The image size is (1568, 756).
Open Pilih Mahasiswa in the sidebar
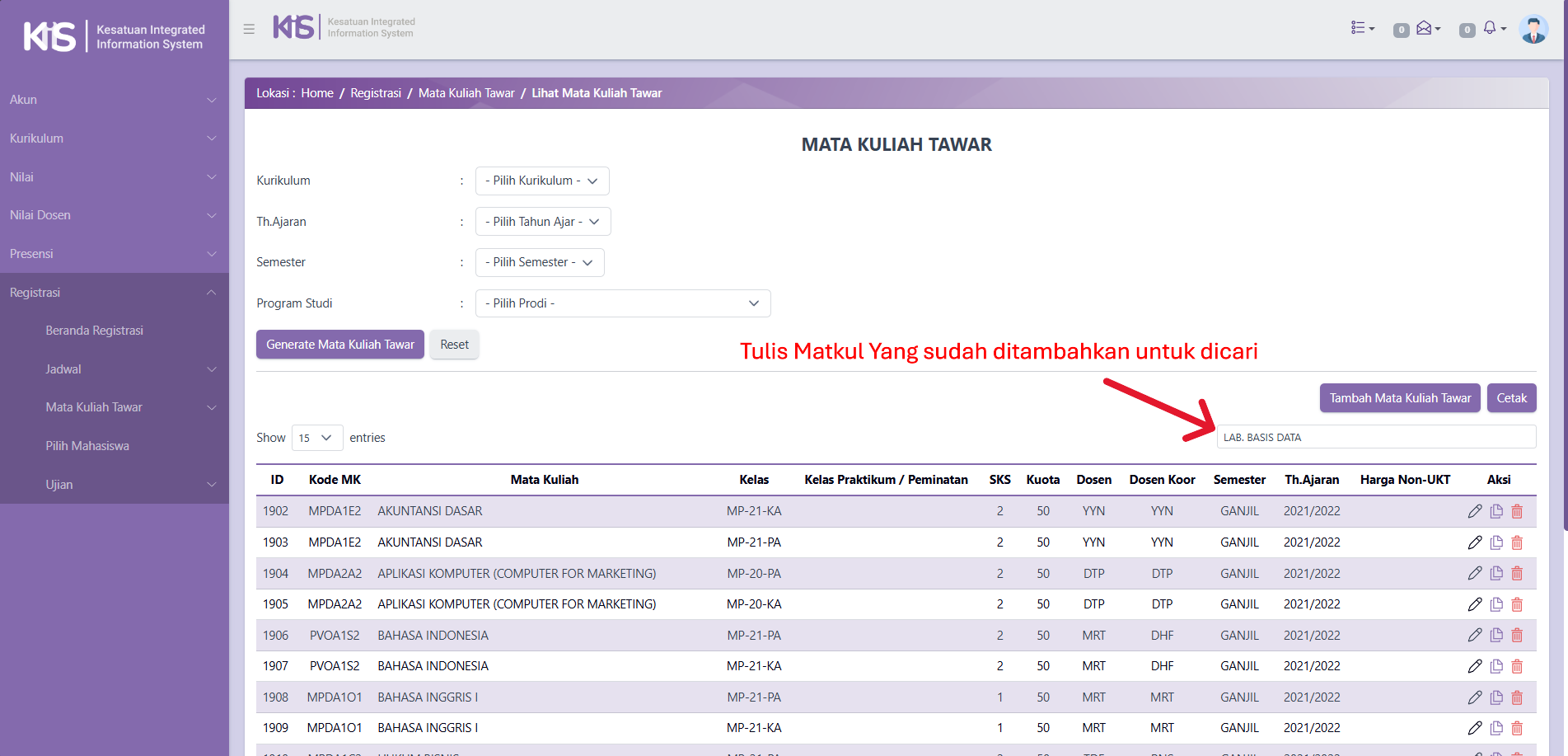click(87, 446)
